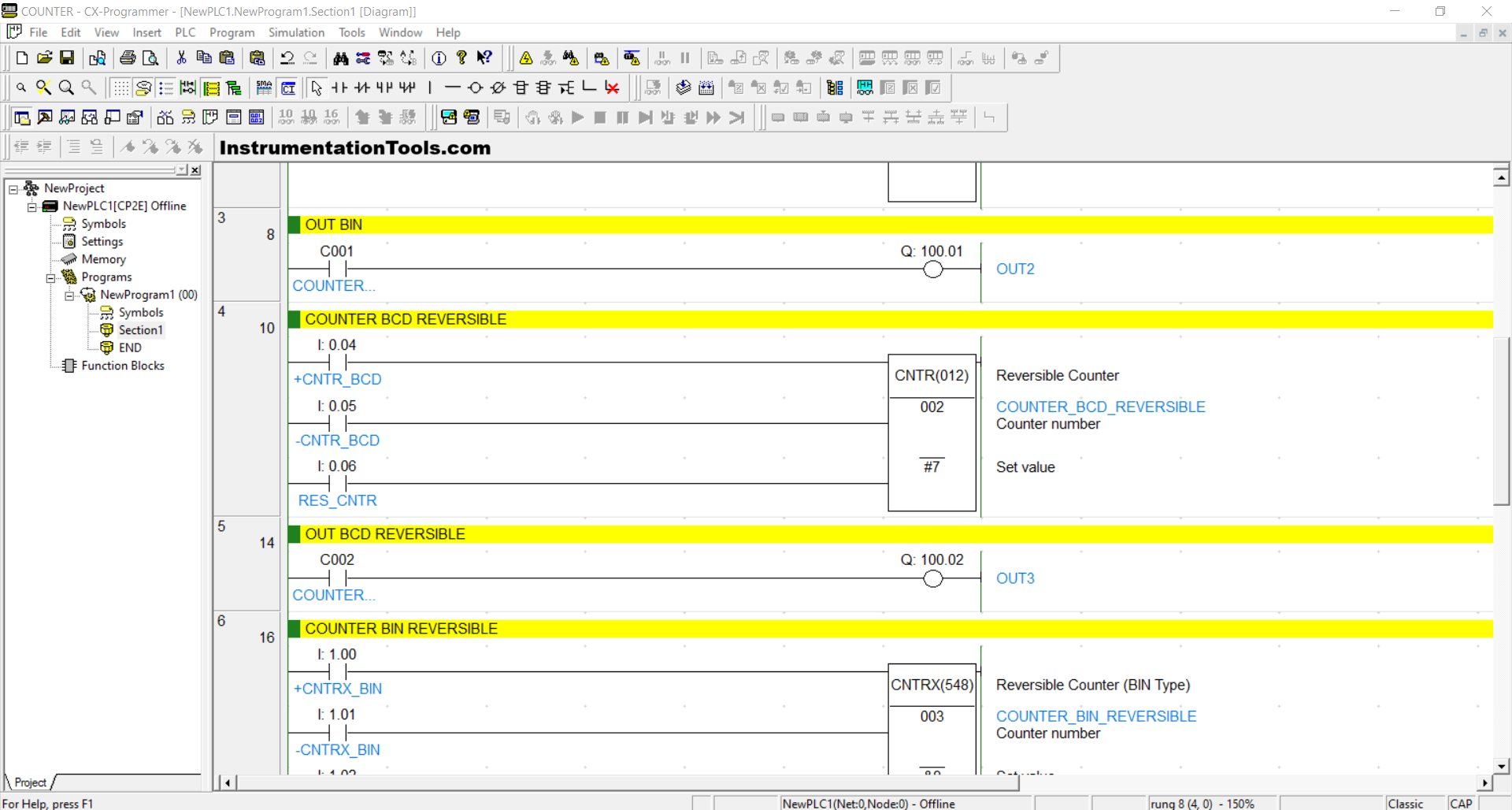Click the vertical scrollbar thumb
The width and height of the screenshot is (1512, 810).
1502,422
